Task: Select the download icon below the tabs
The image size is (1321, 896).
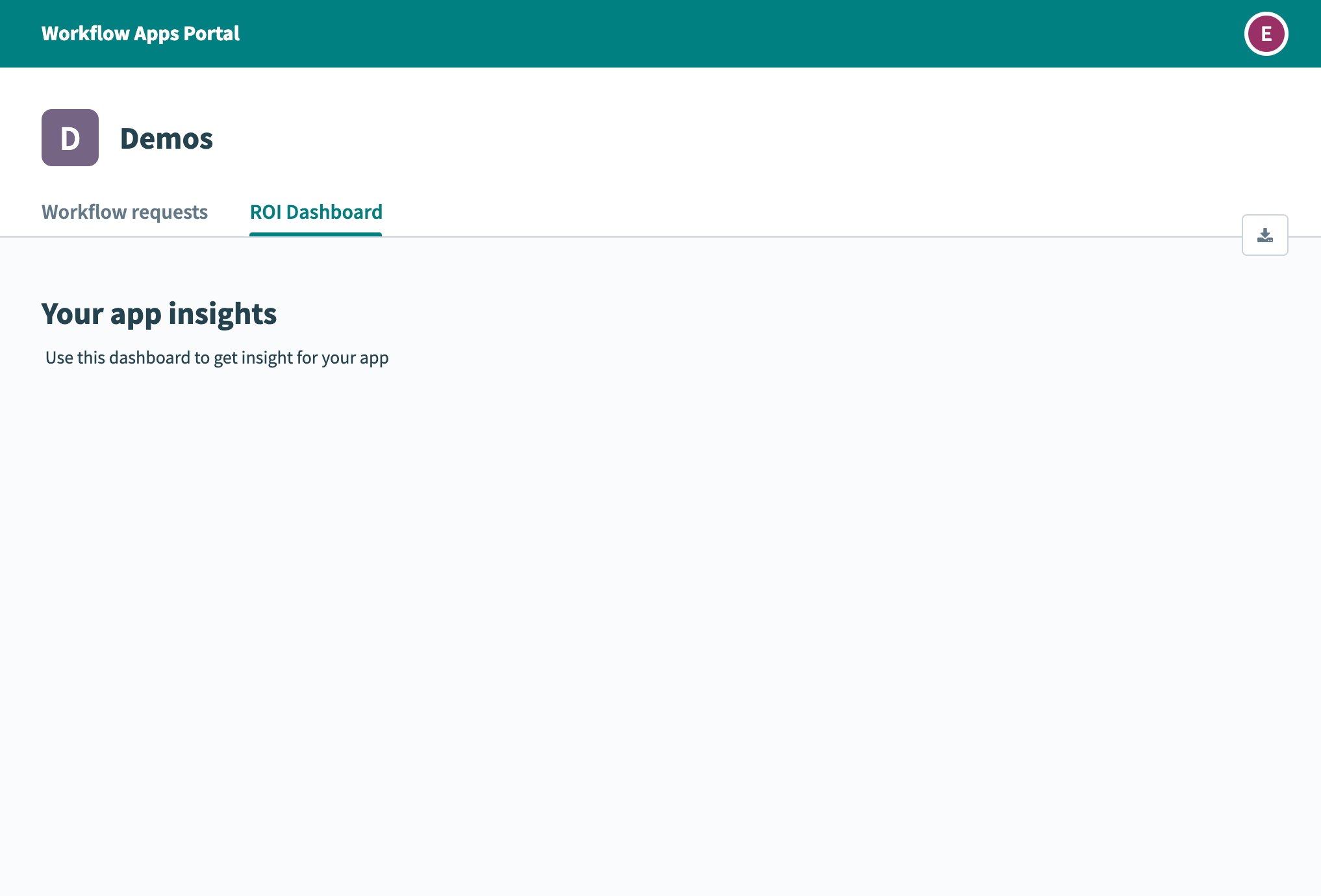Action: [1264, 235]
